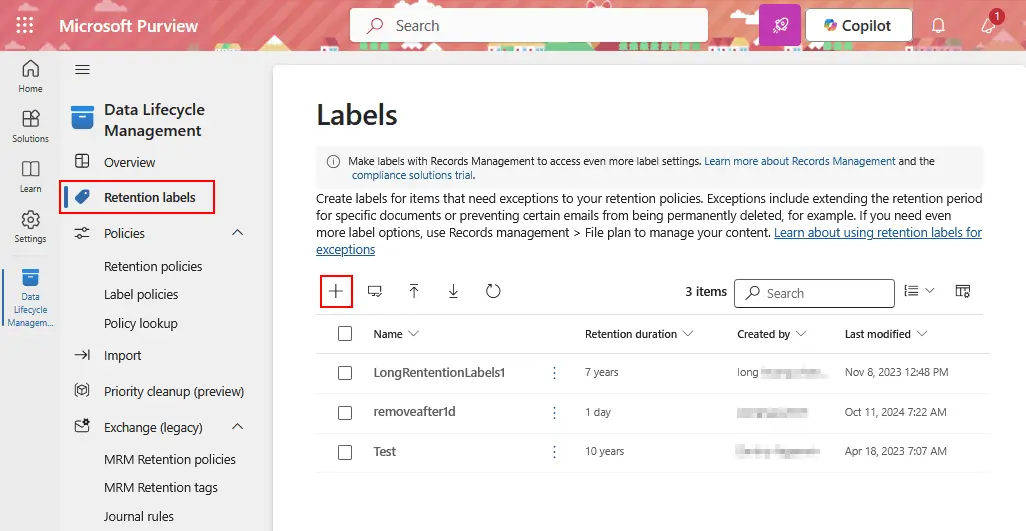Collapse the Exchange (legacy) chevron
The image size is (1026, 531).
[x=238, y=427]
